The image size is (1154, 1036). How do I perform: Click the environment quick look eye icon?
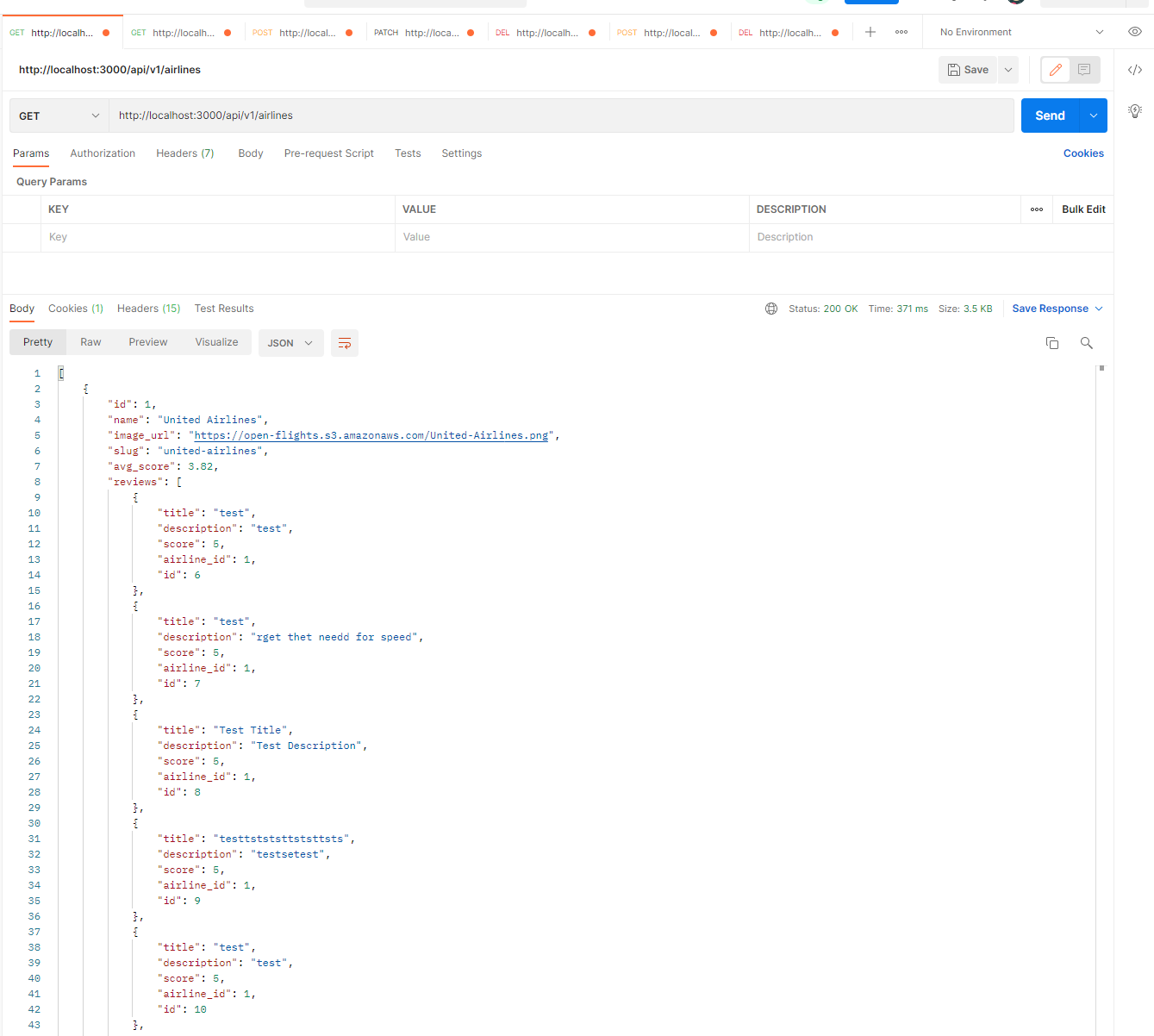pos(1134,31)
